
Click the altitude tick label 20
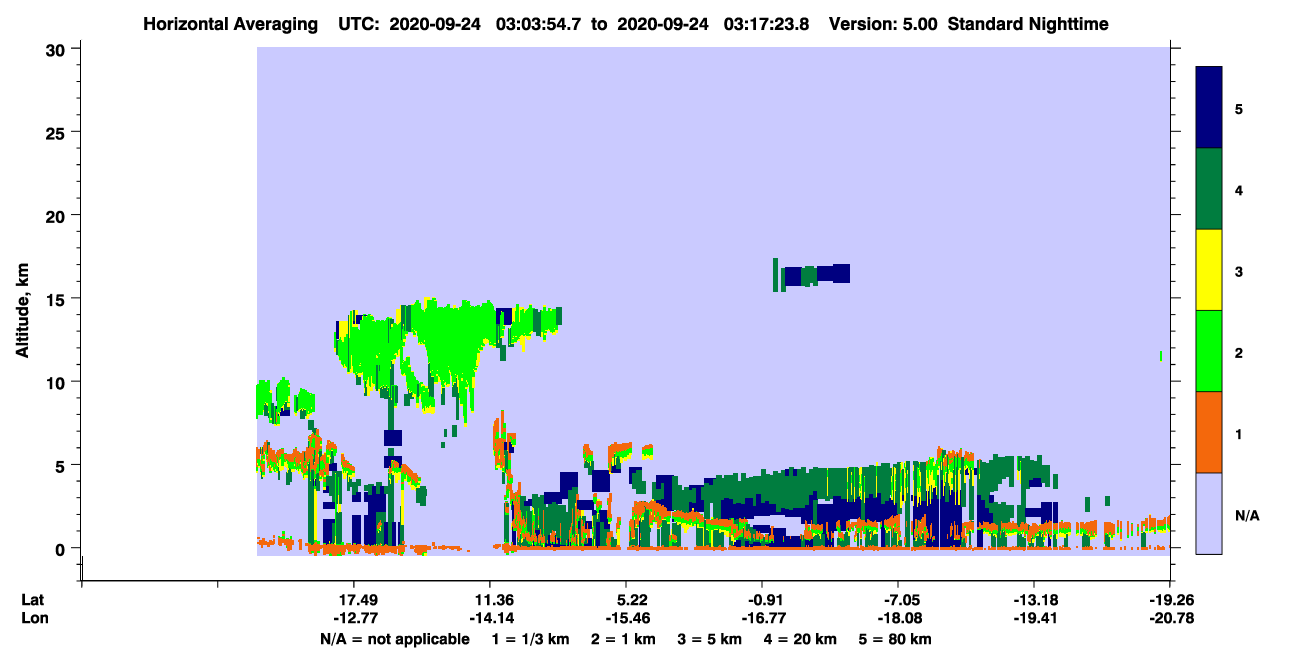[x=58, y=215]
